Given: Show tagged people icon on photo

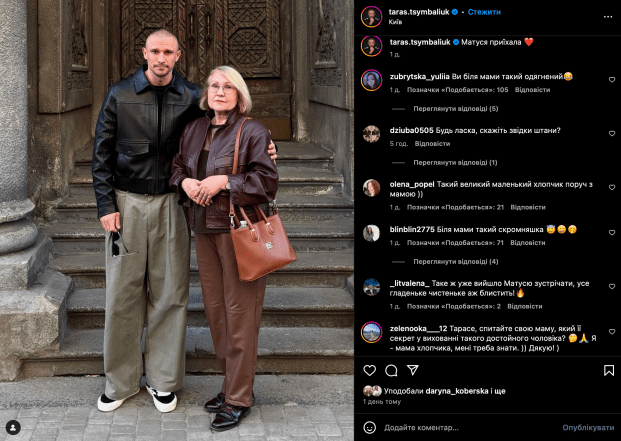Looking at the screenshot, I should [x=13, y=428].
